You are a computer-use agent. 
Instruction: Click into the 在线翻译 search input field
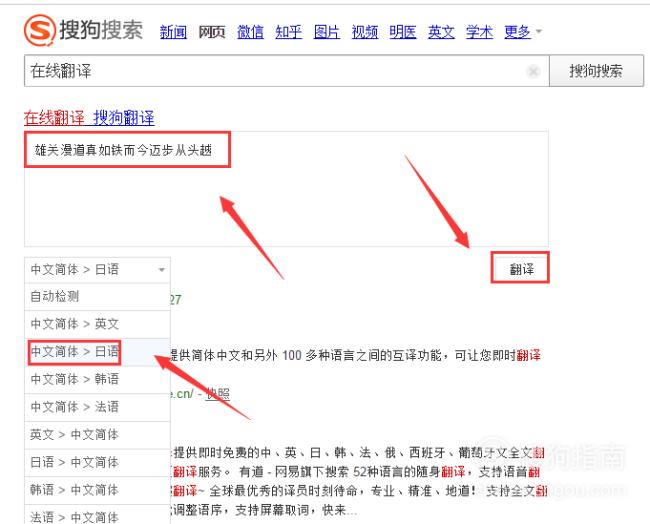[286, 71]
